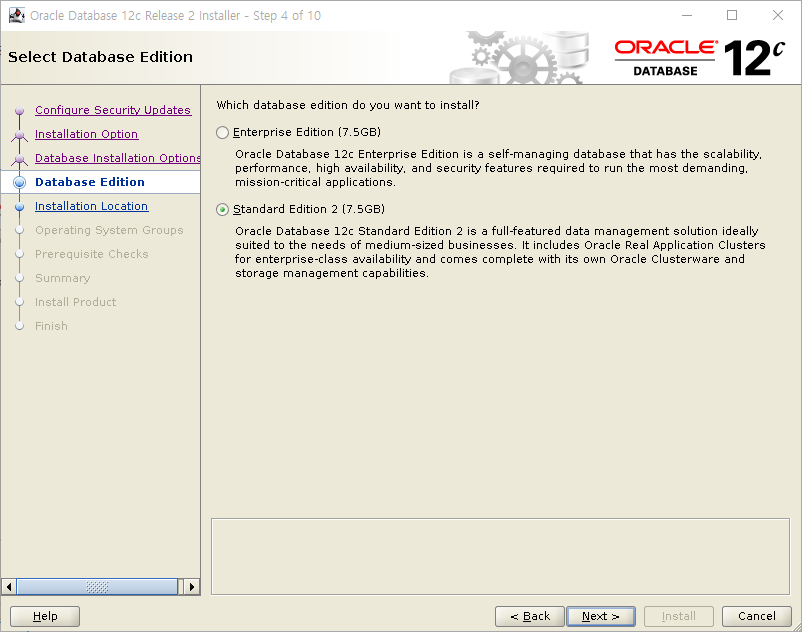Open Database Installation Options step
Screen dimensions: 802x632
[x=118, y=158]
